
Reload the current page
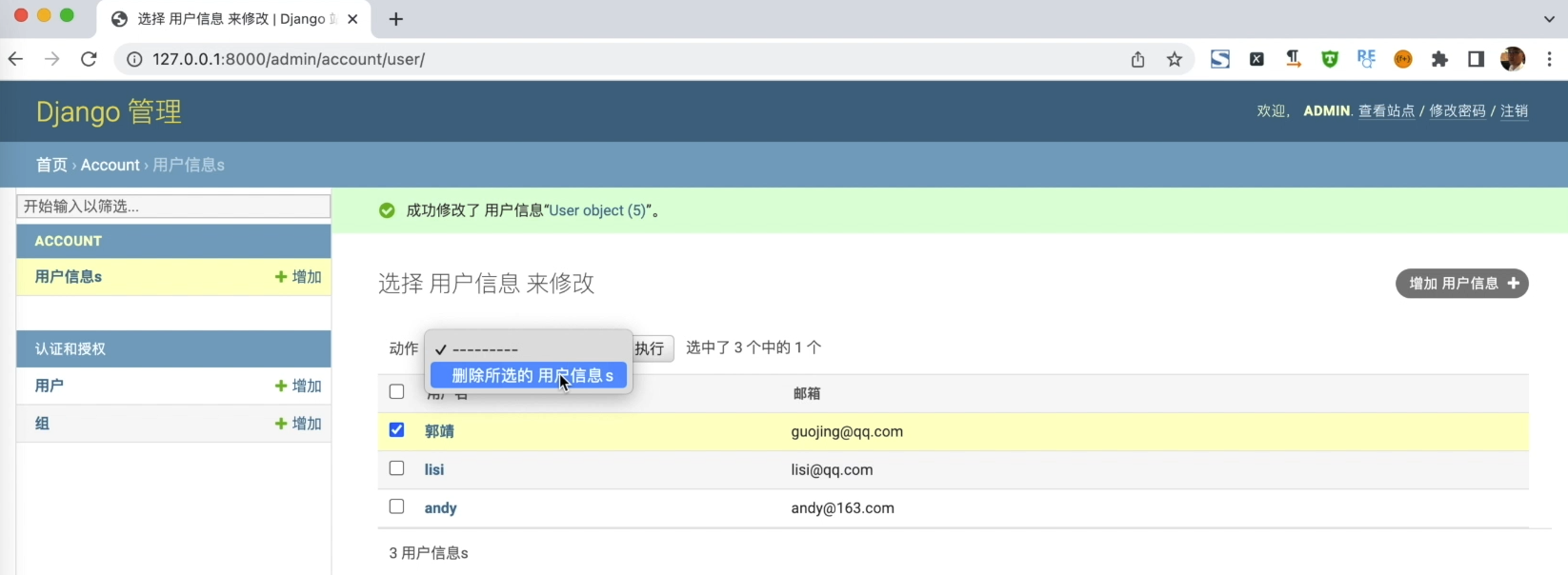89,59
